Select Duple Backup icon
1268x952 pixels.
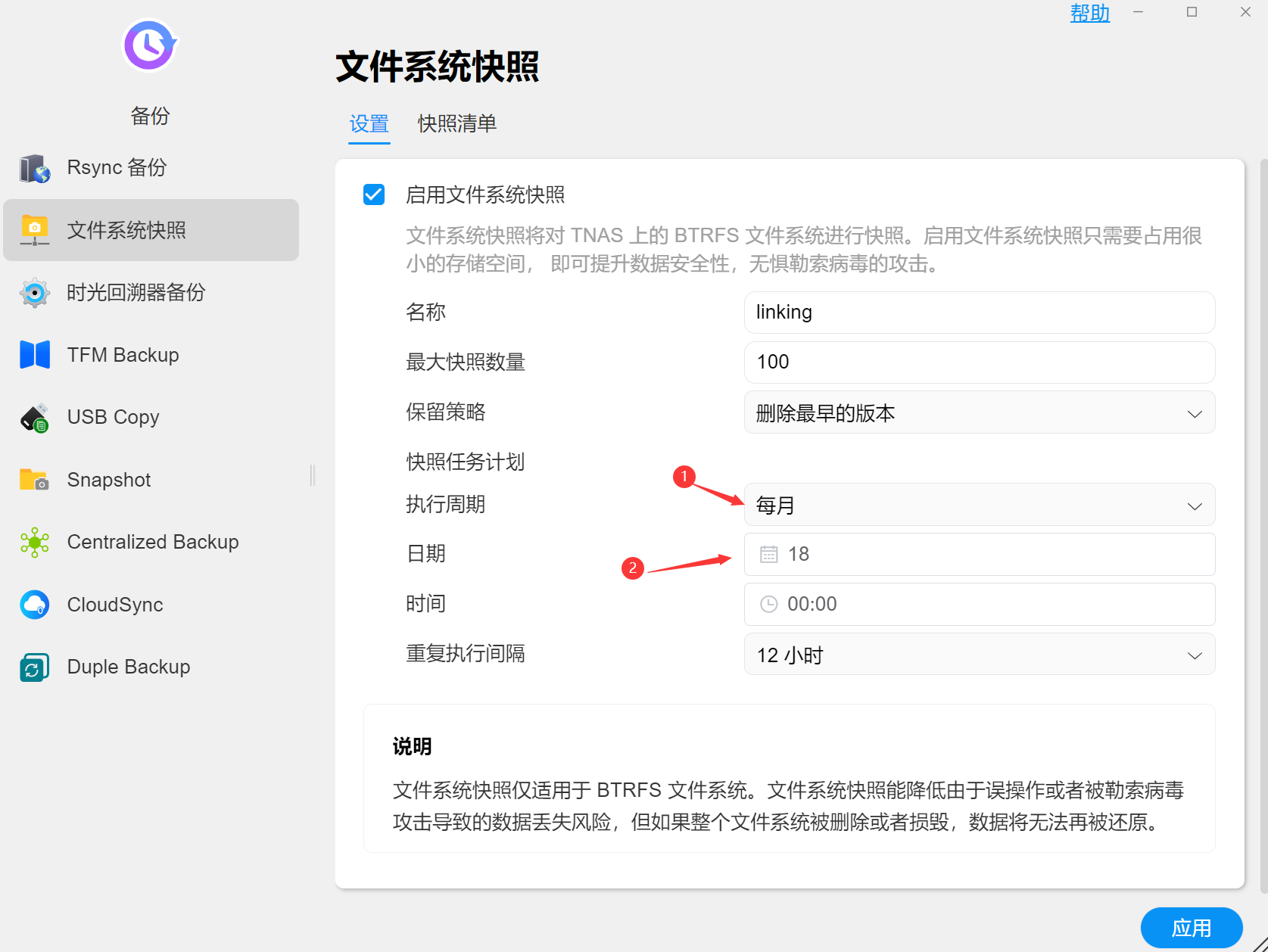[35, 667]
